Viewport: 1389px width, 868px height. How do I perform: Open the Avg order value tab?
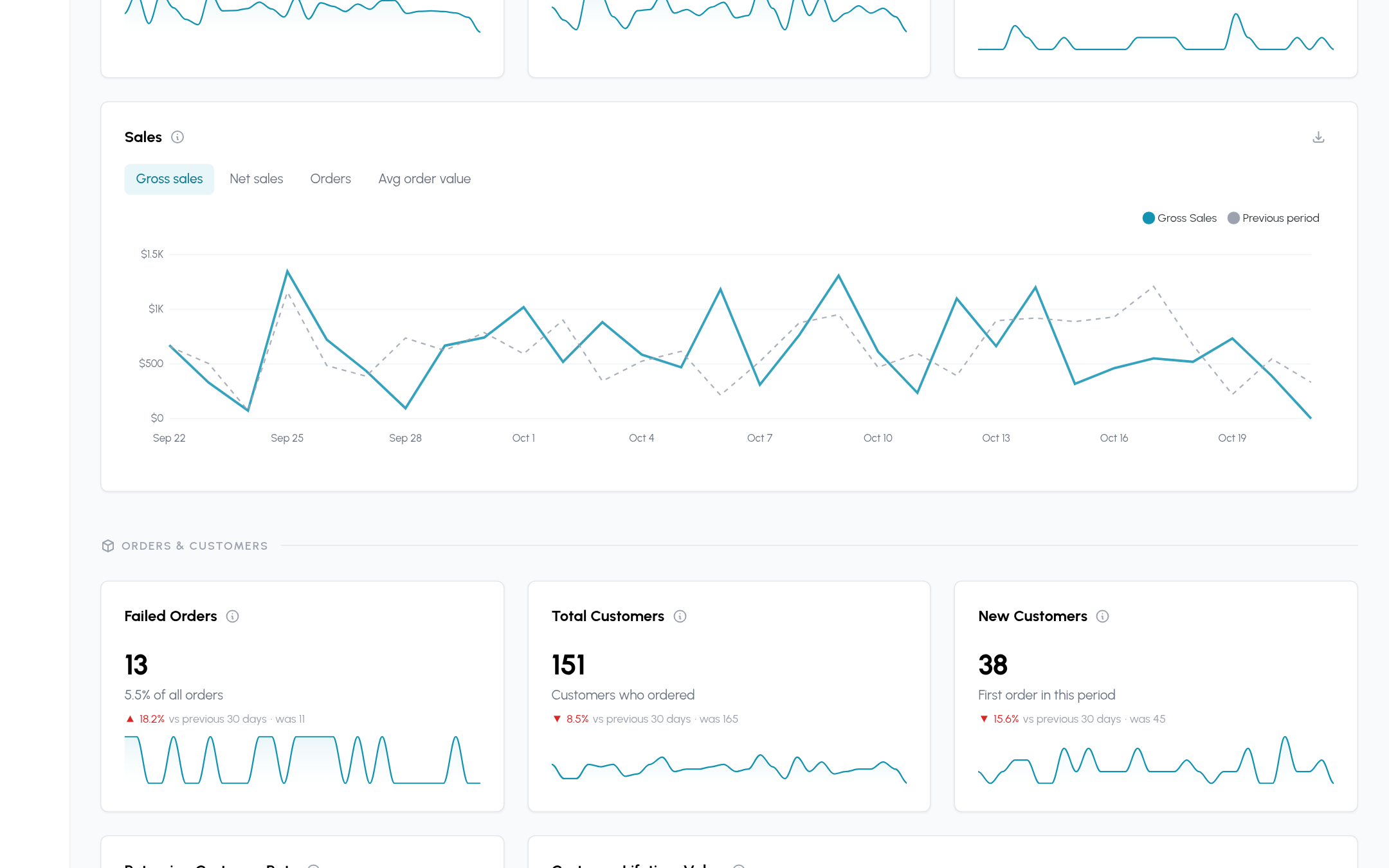(x=424, y=179)
